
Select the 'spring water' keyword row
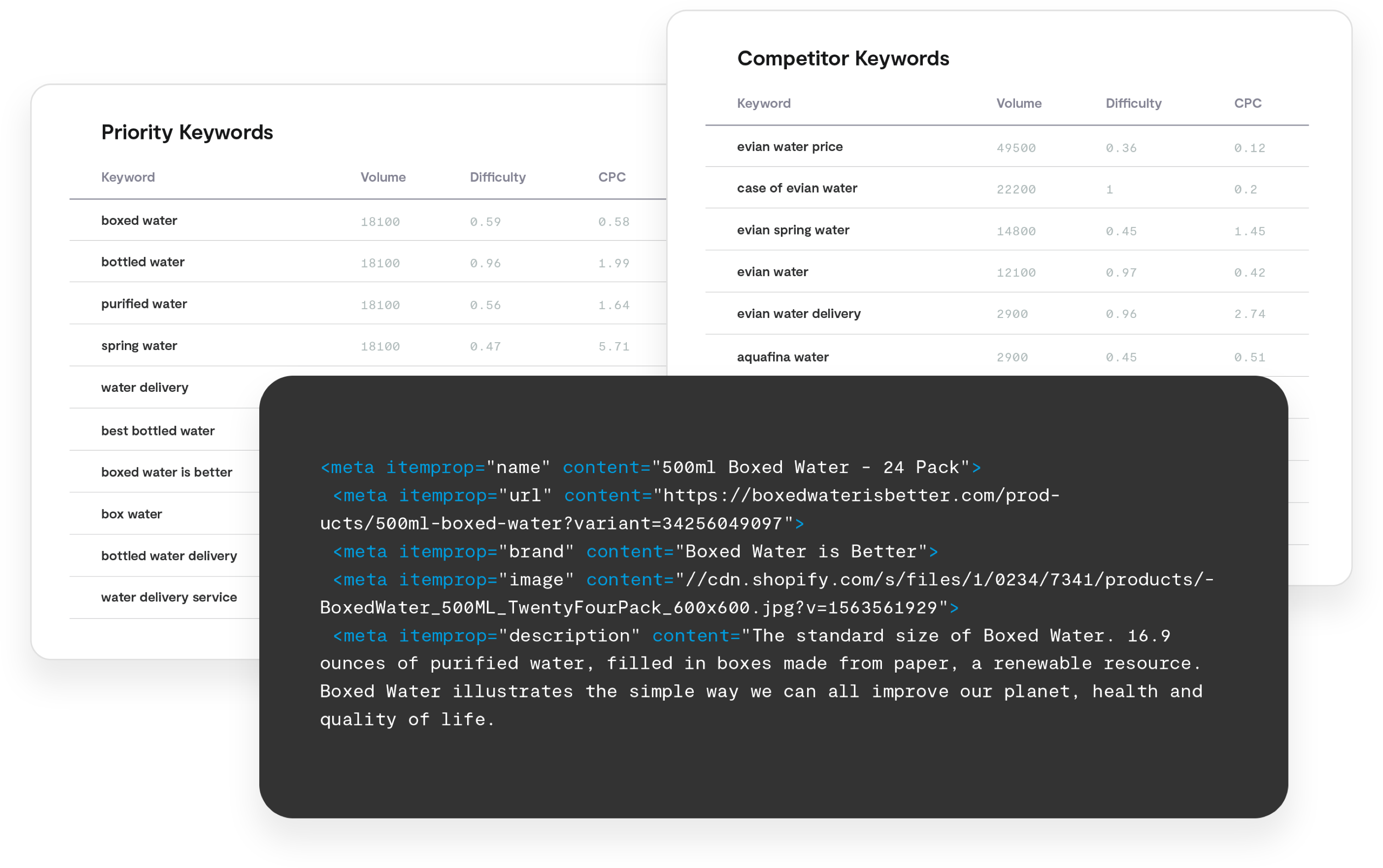point(368,345)
